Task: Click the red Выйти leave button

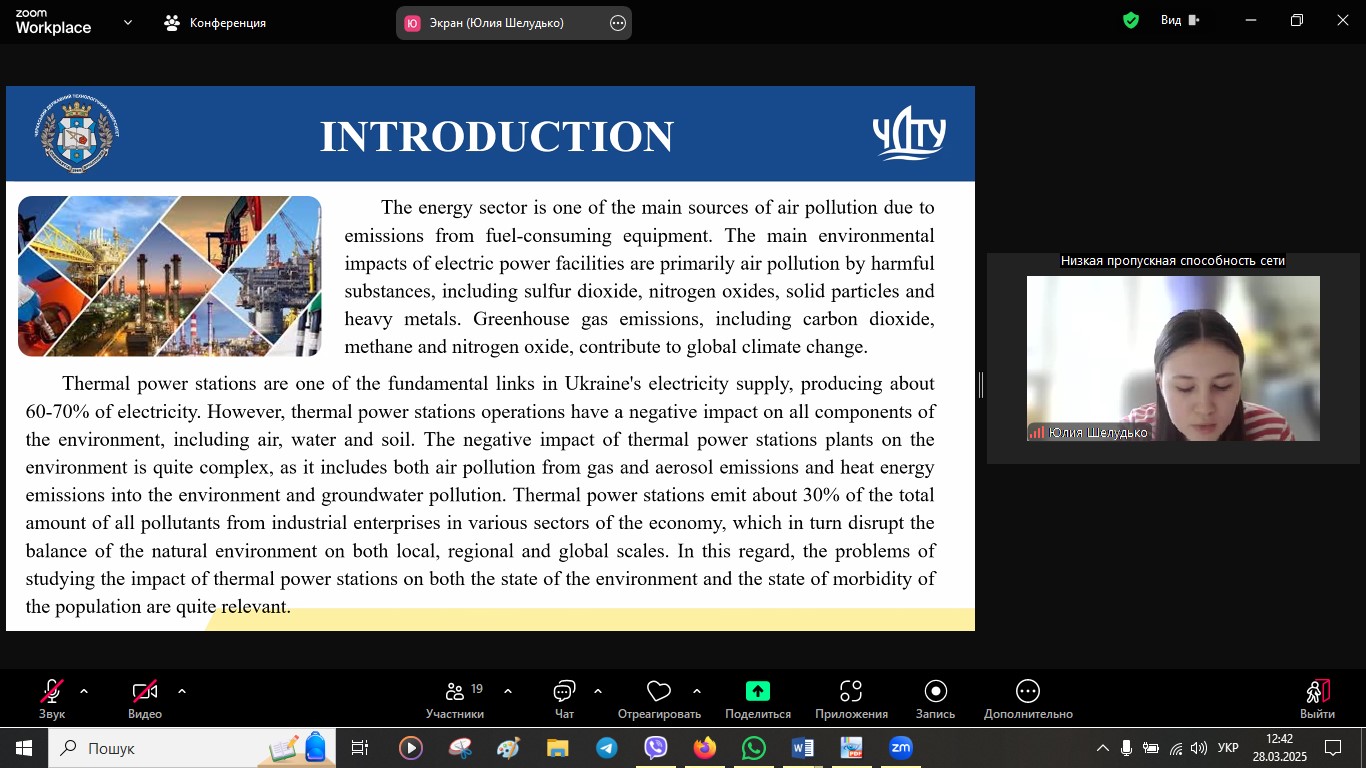Action: click(x=1317, y=698)
